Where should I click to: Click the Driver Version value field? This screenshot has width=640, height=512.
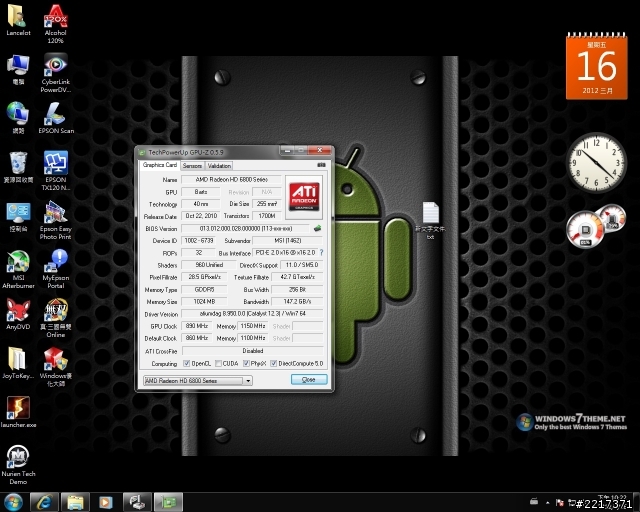coord(253,314)
